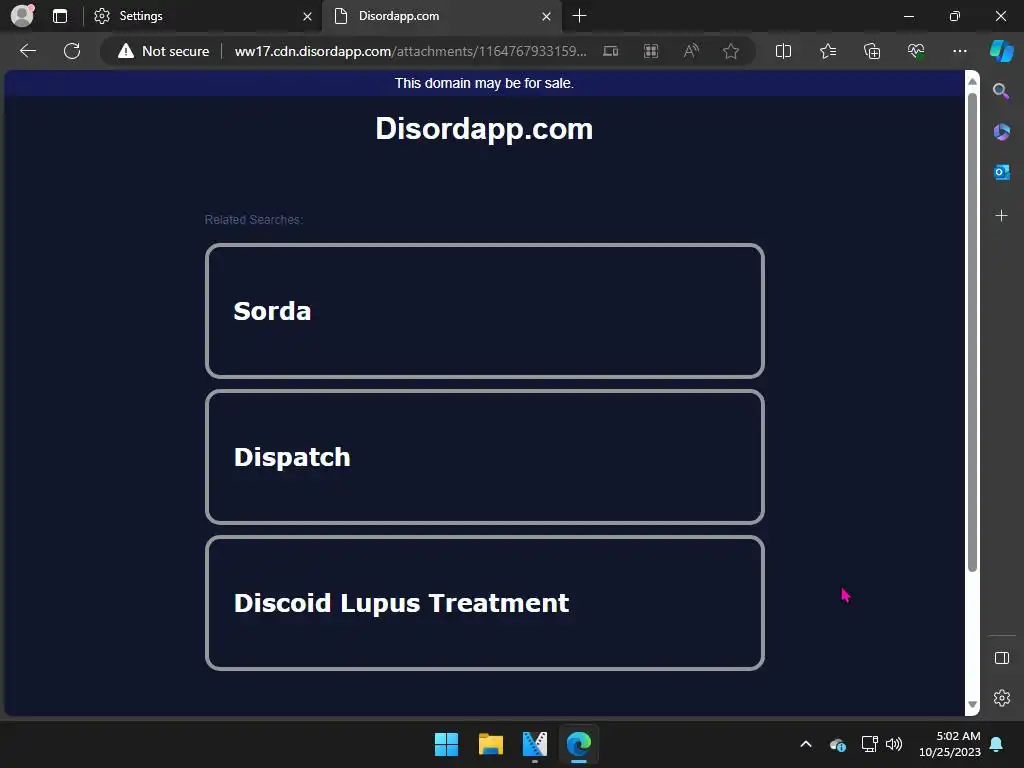Minimize the Edge window
1024x768 pixels.
coord(908,16)
